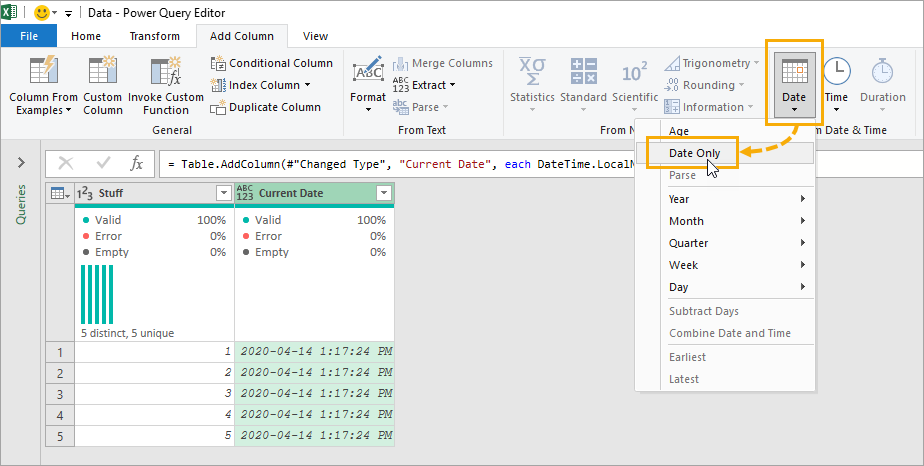Image resolution: width=924 pixels, height=466 pixels.
Task: Switch to the View tab
Action: tap(315, 36)
